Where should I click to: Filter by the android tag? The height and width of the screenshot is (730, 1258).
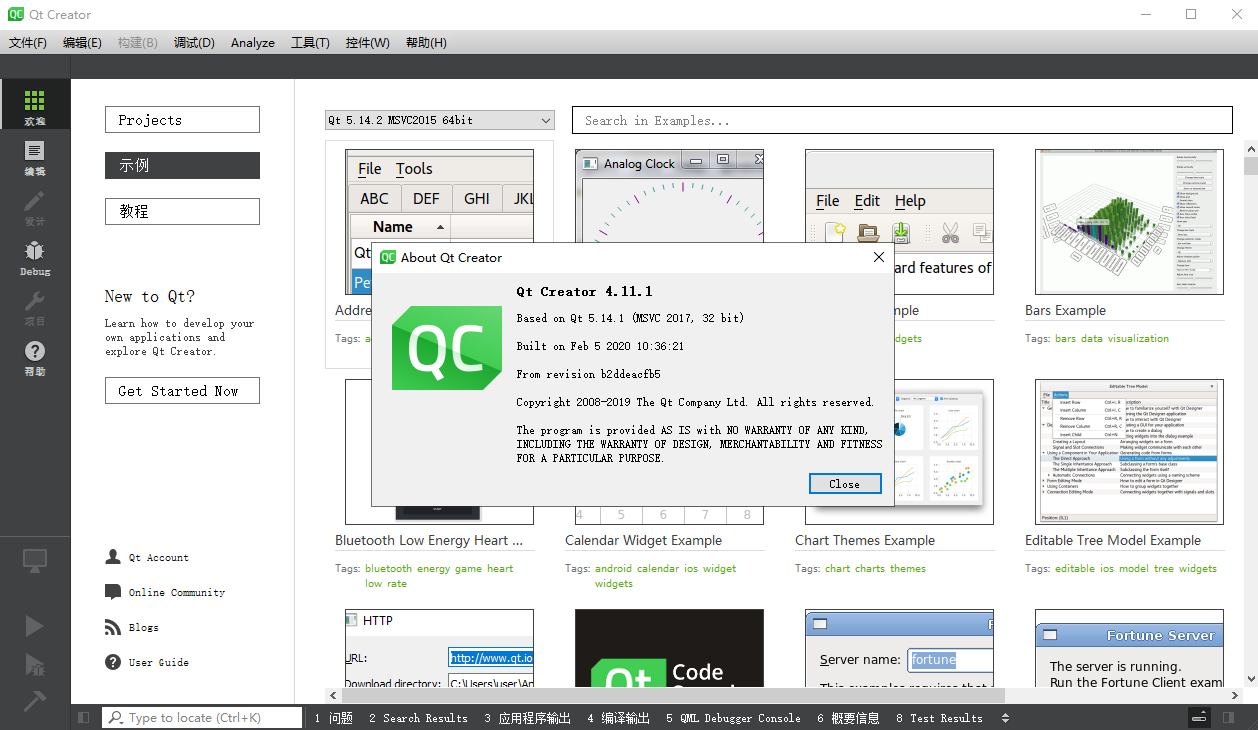click(614, 568)
